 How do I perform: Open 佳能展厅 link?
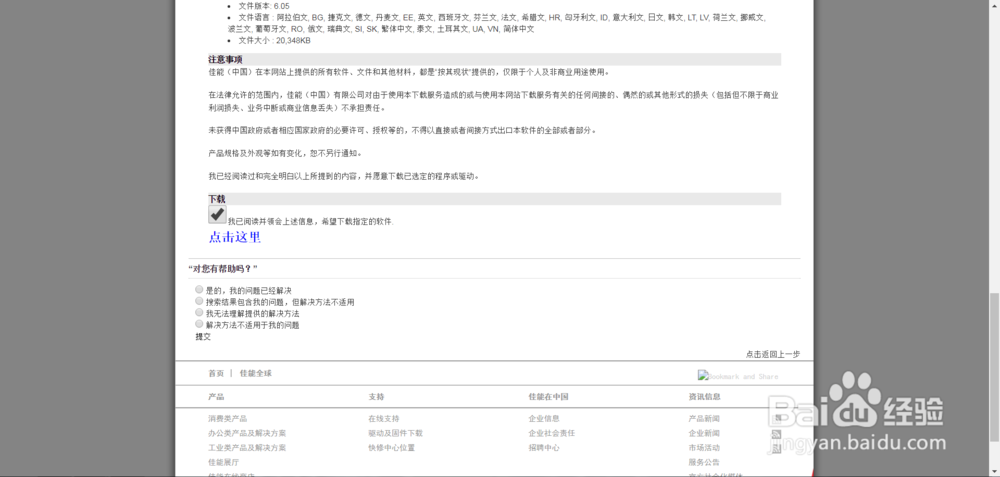click(x=224, y=462)
